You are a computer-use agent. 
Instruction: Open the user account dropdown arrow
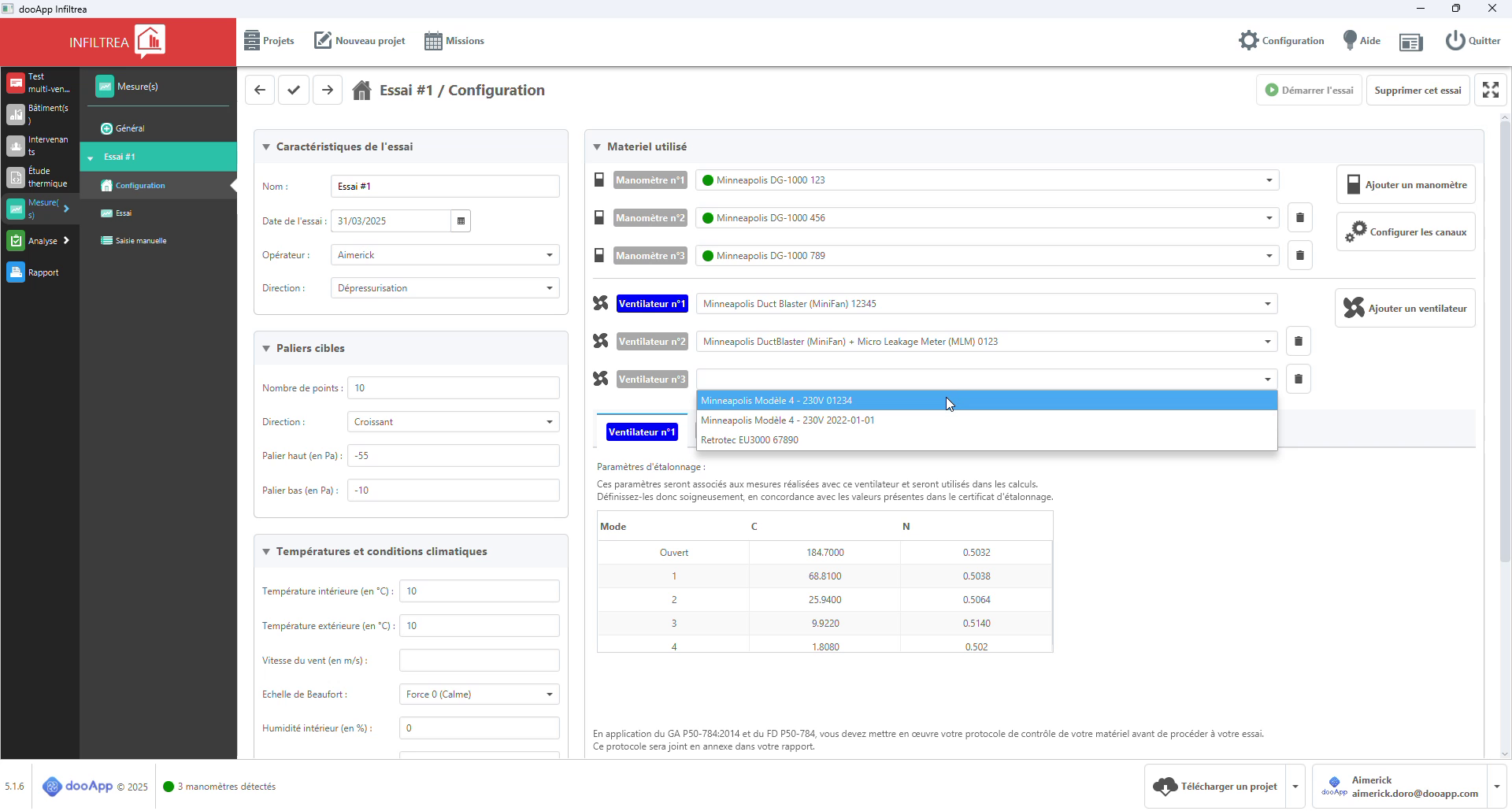tap(1497, 787)
